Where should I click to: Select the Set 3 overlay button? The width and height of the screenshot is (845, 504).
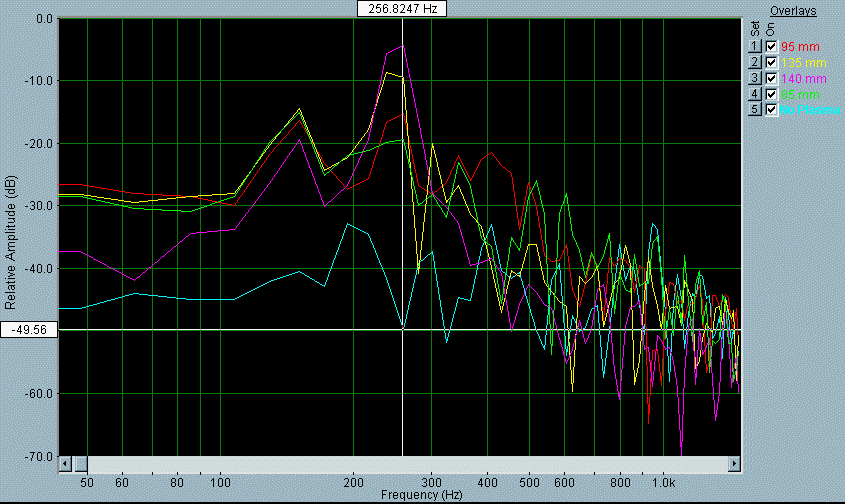(756, 78)
